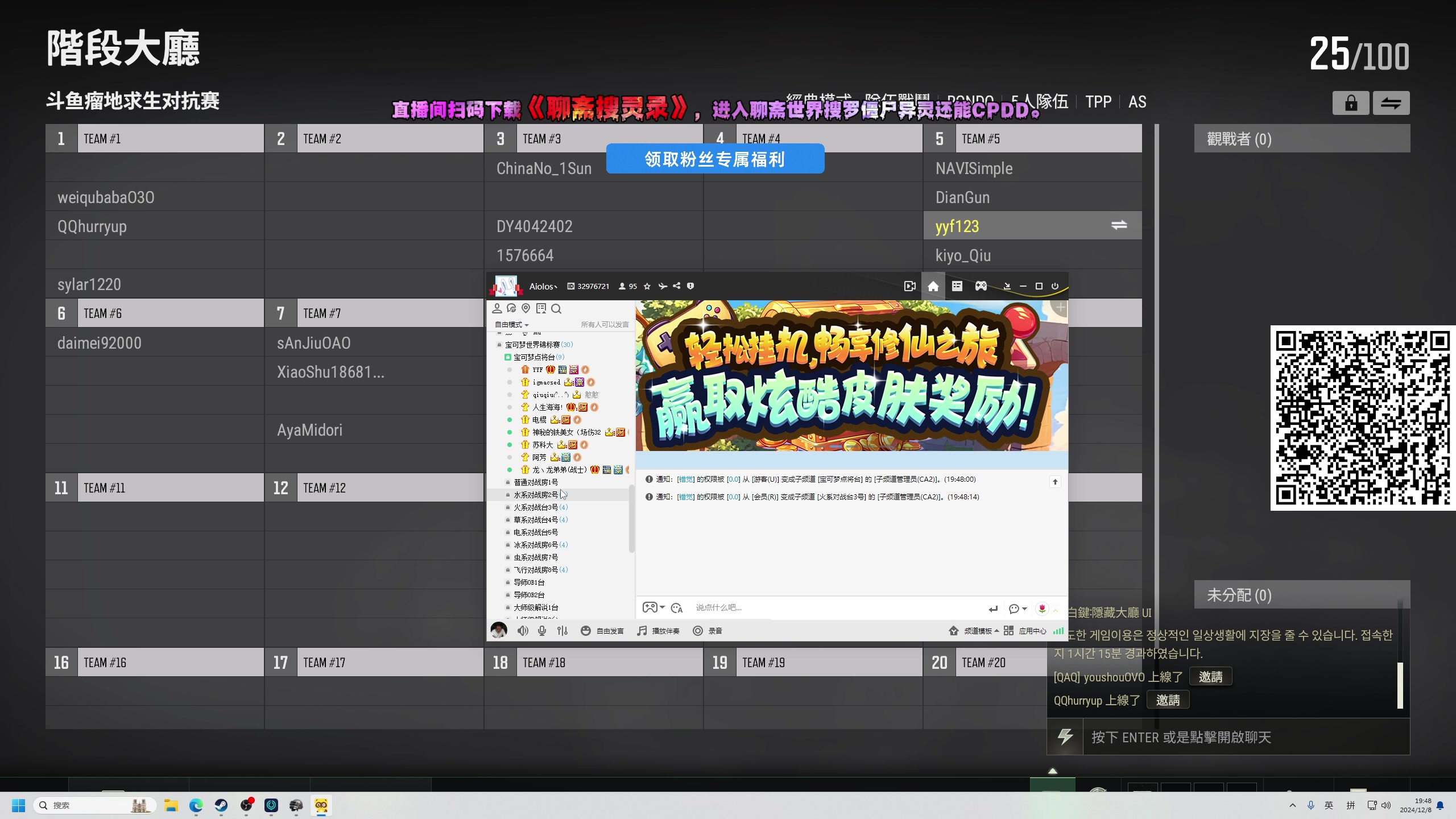The image size is (1456, 819).
Task: Click the swap arrows button beside the lock
Action: point(1391,103)
